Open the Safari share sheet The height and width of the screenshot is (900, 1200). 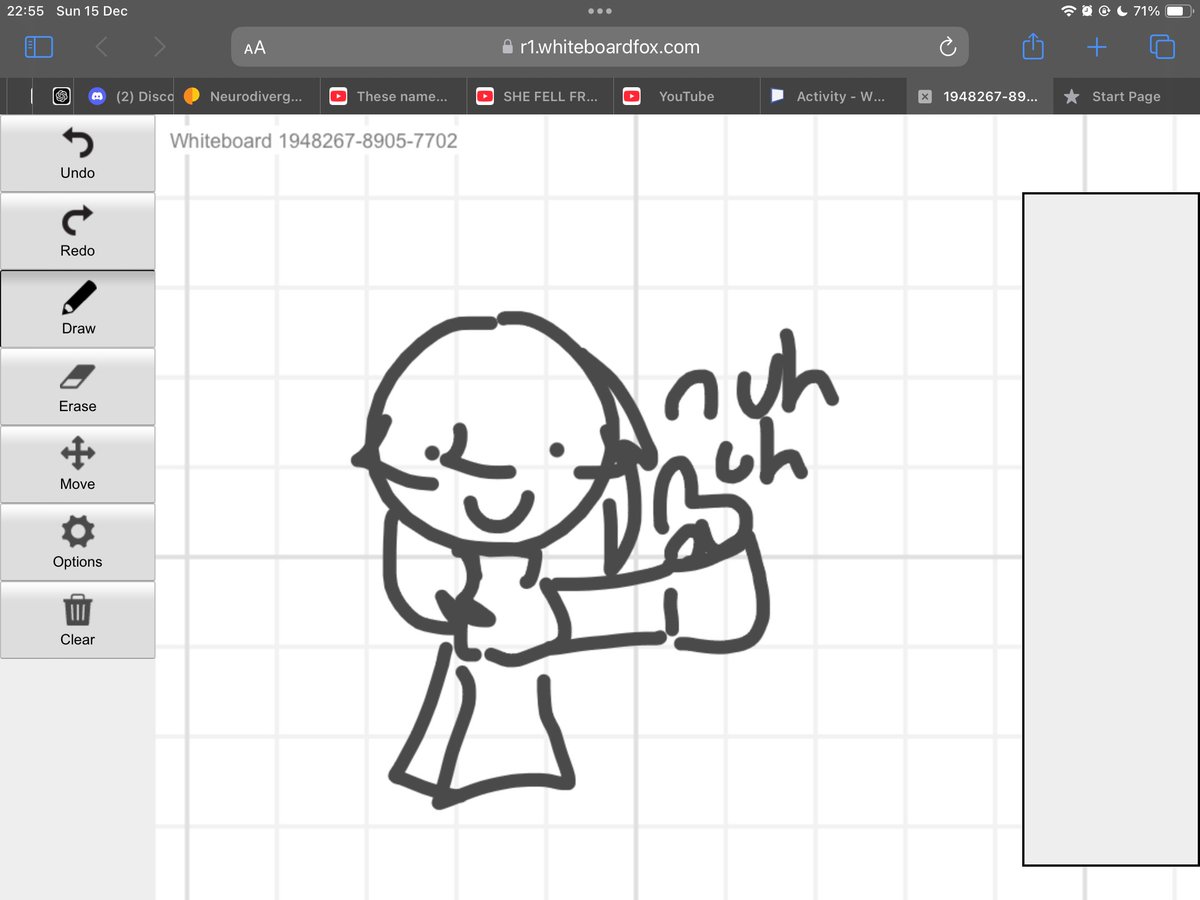(x=1033, y=46)
